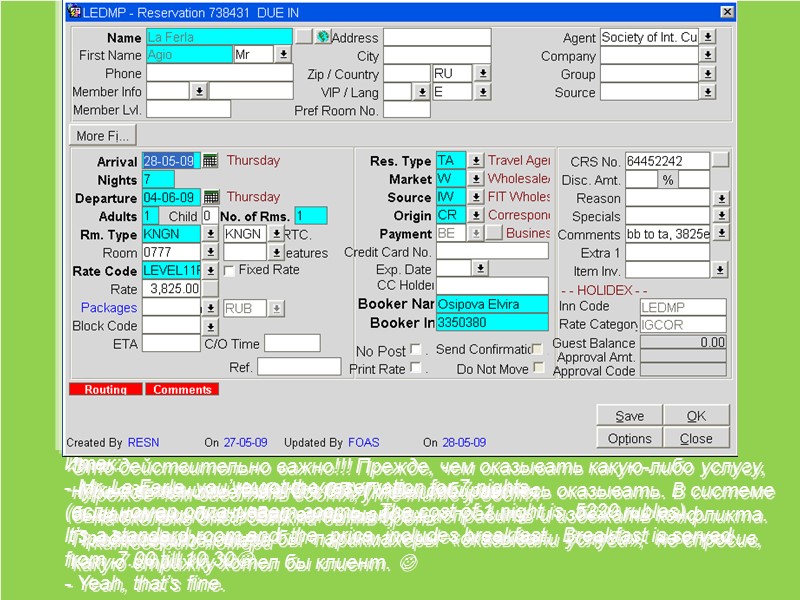
Task: Click the small button beside CRS No.
Action: (721, 161)
